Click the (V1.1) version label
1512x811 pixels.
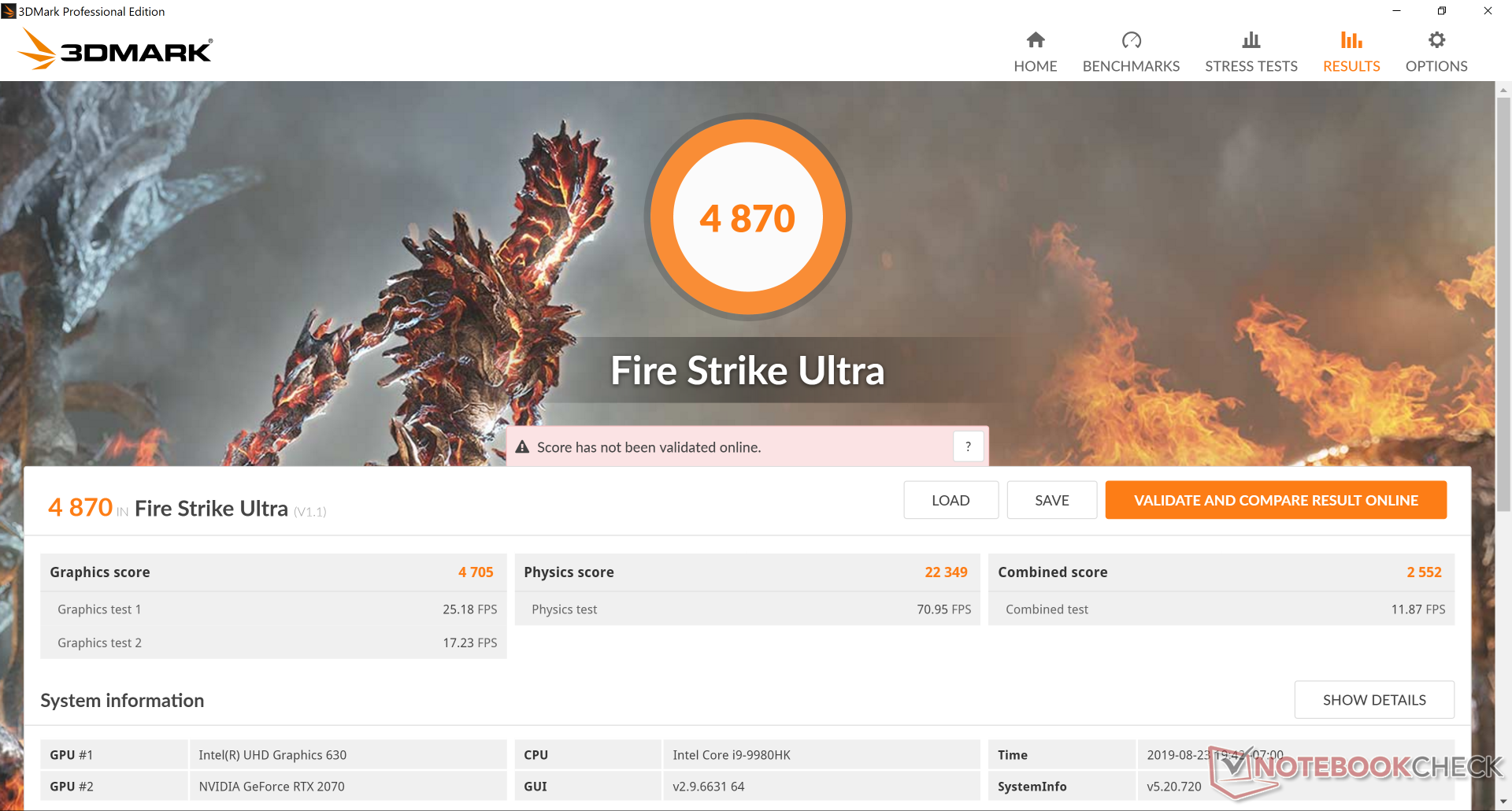[x=309, y=512]
